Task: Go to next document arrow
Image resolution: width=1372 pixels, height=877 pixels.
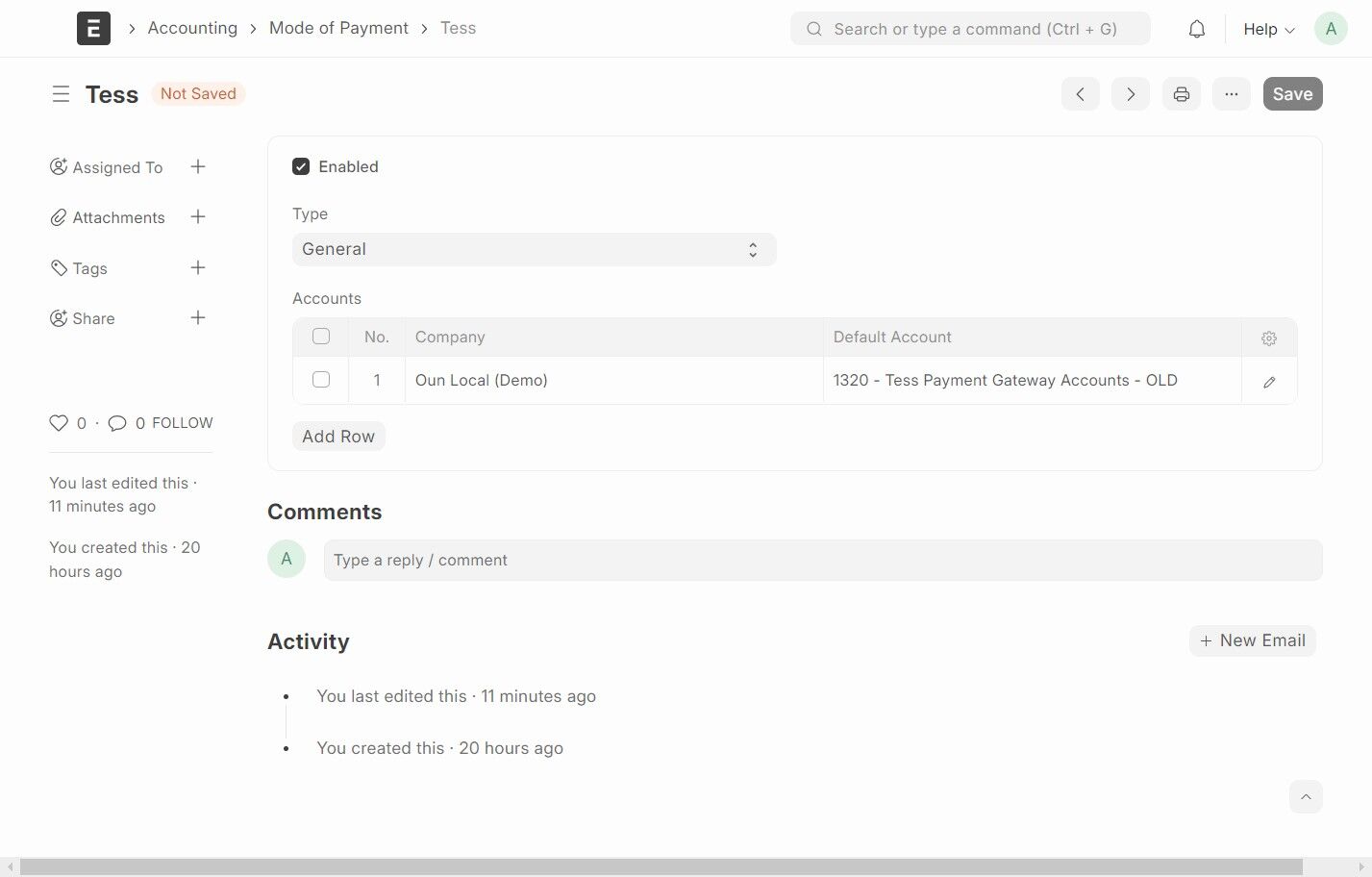Action: 1130,94
